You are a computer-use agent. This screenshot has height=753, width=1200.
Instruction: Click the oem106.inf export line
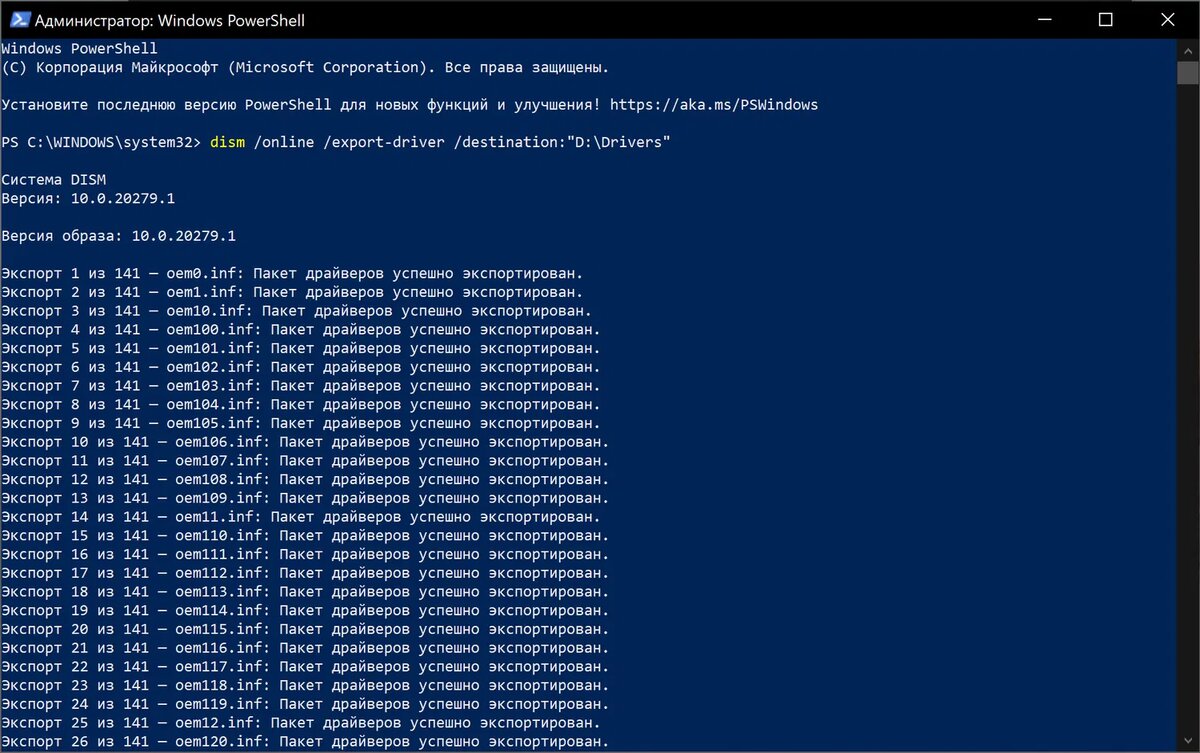[x=305, y=442]
